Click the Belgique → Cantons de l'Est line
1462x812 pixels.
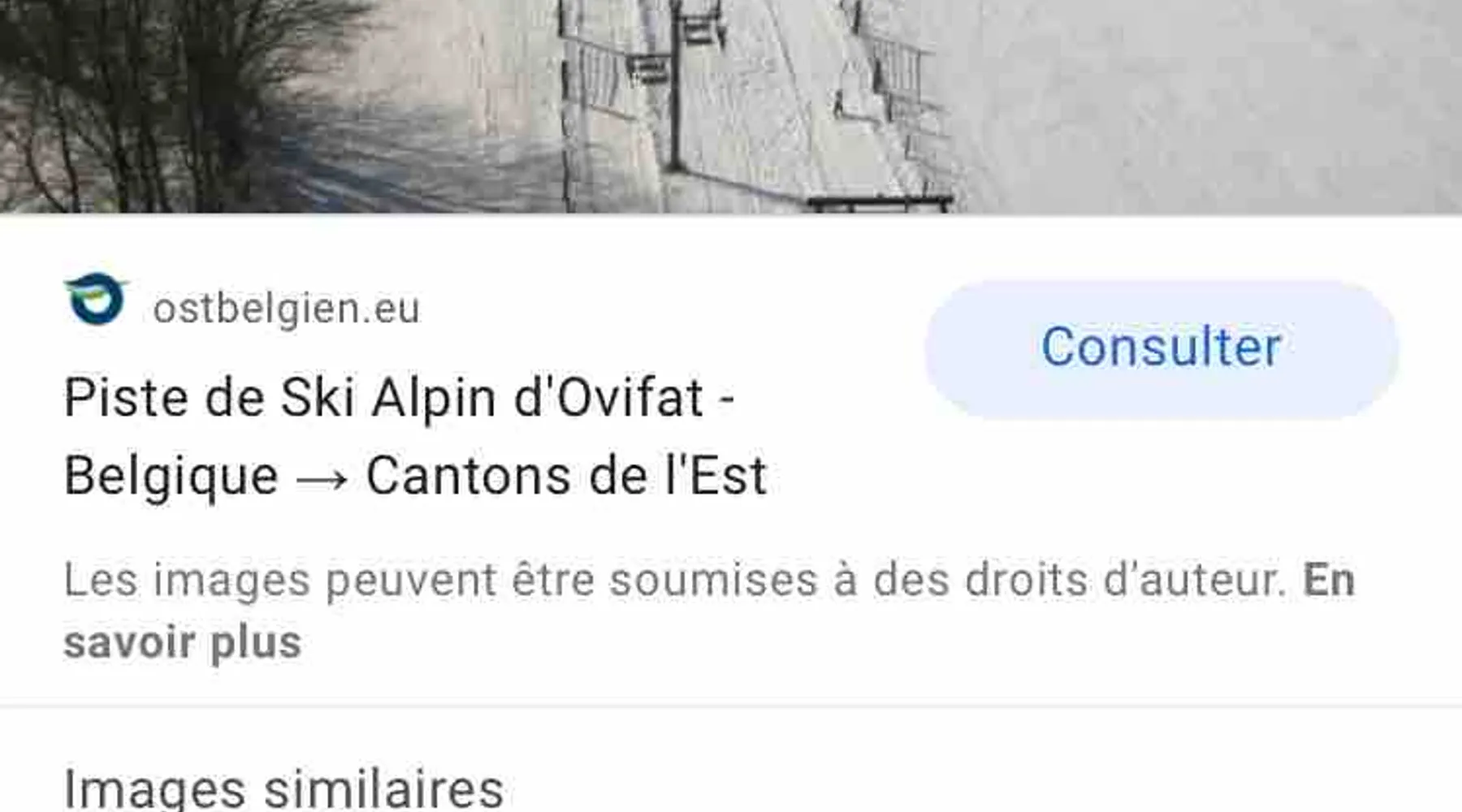[415, 476]
